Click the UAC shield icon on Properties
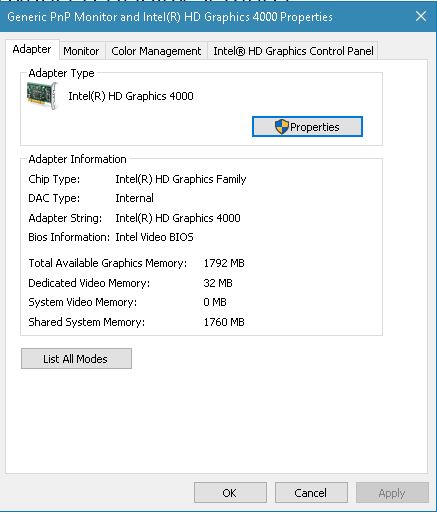This screenshot has width=437, height=513. tap(281, 127)
